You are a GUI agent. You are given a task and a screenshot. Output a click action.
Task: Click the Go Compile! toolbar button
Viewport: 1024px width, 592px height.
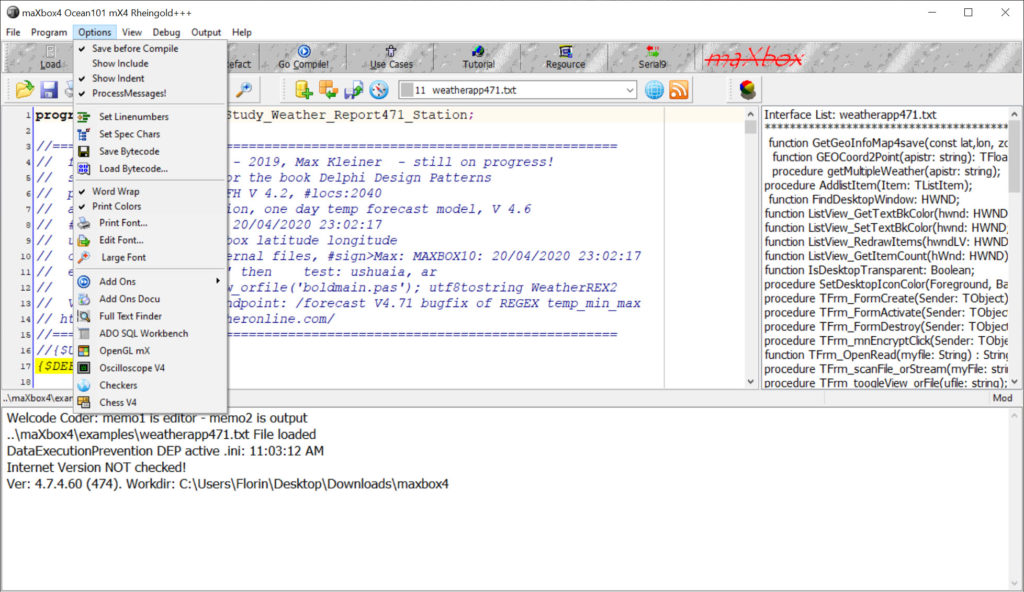pyautogui.click(x=303, y=58)
